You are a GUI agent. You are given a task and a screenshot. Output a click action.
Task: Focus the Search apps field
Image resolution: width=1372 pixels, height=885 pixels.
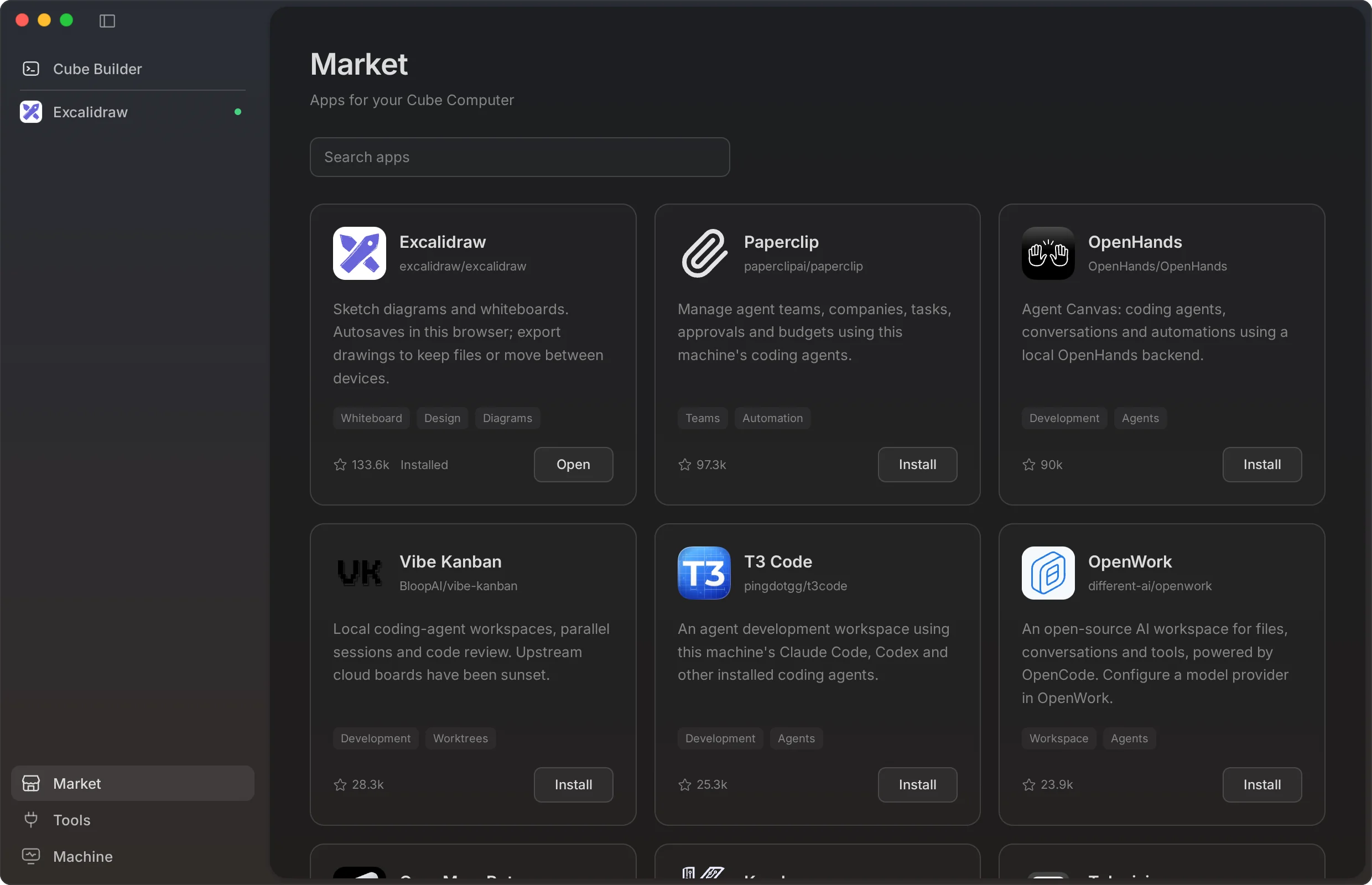point(519,157)
